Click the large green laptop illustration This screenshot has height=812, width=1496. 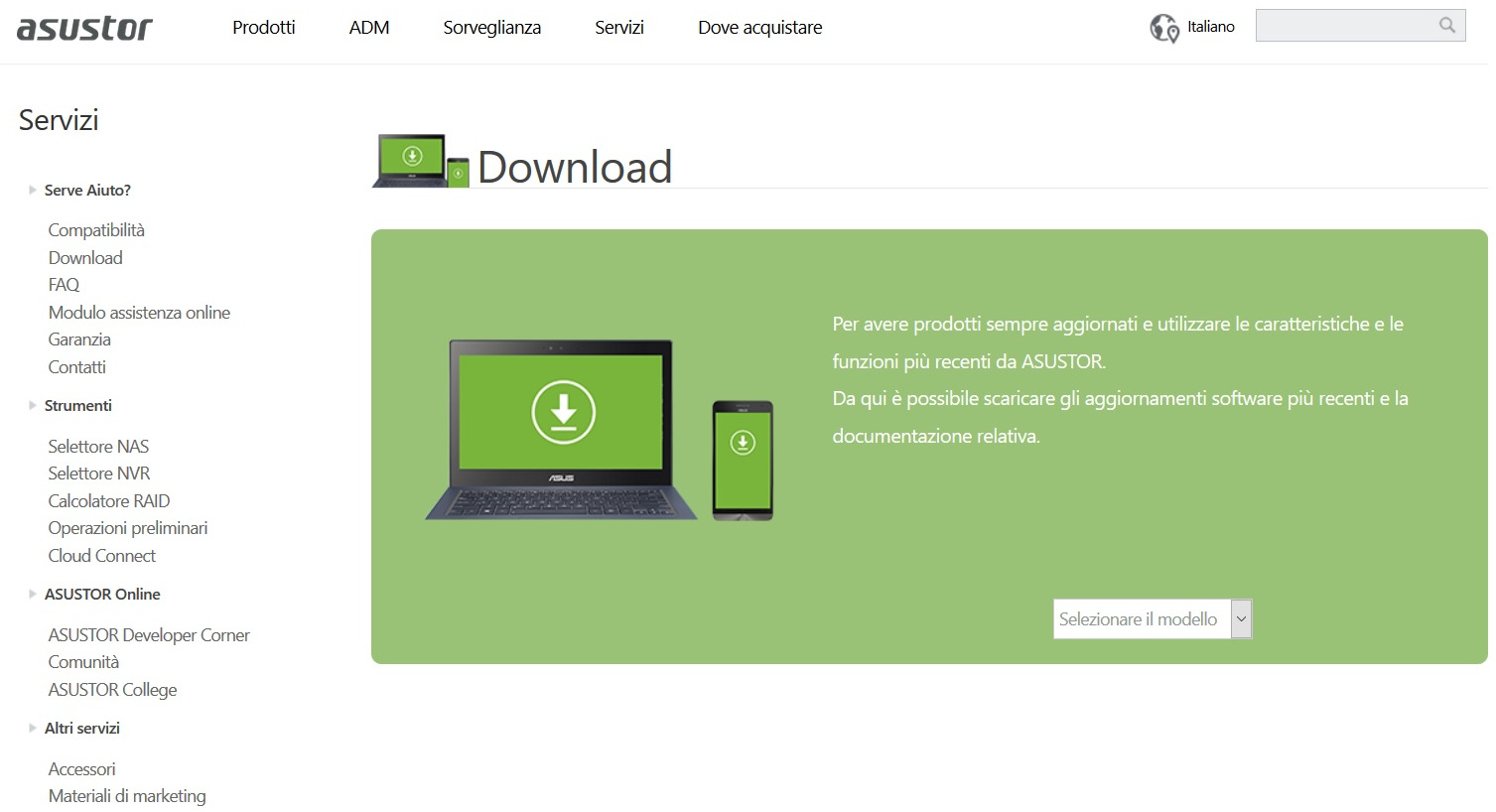tap(561, 430)
